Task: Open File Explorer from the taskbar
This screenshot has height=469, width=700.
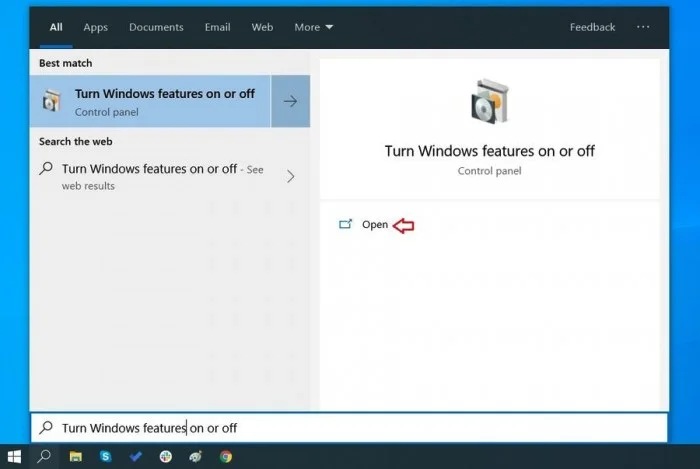Action: pyautogui.click(x=75, y=457)
